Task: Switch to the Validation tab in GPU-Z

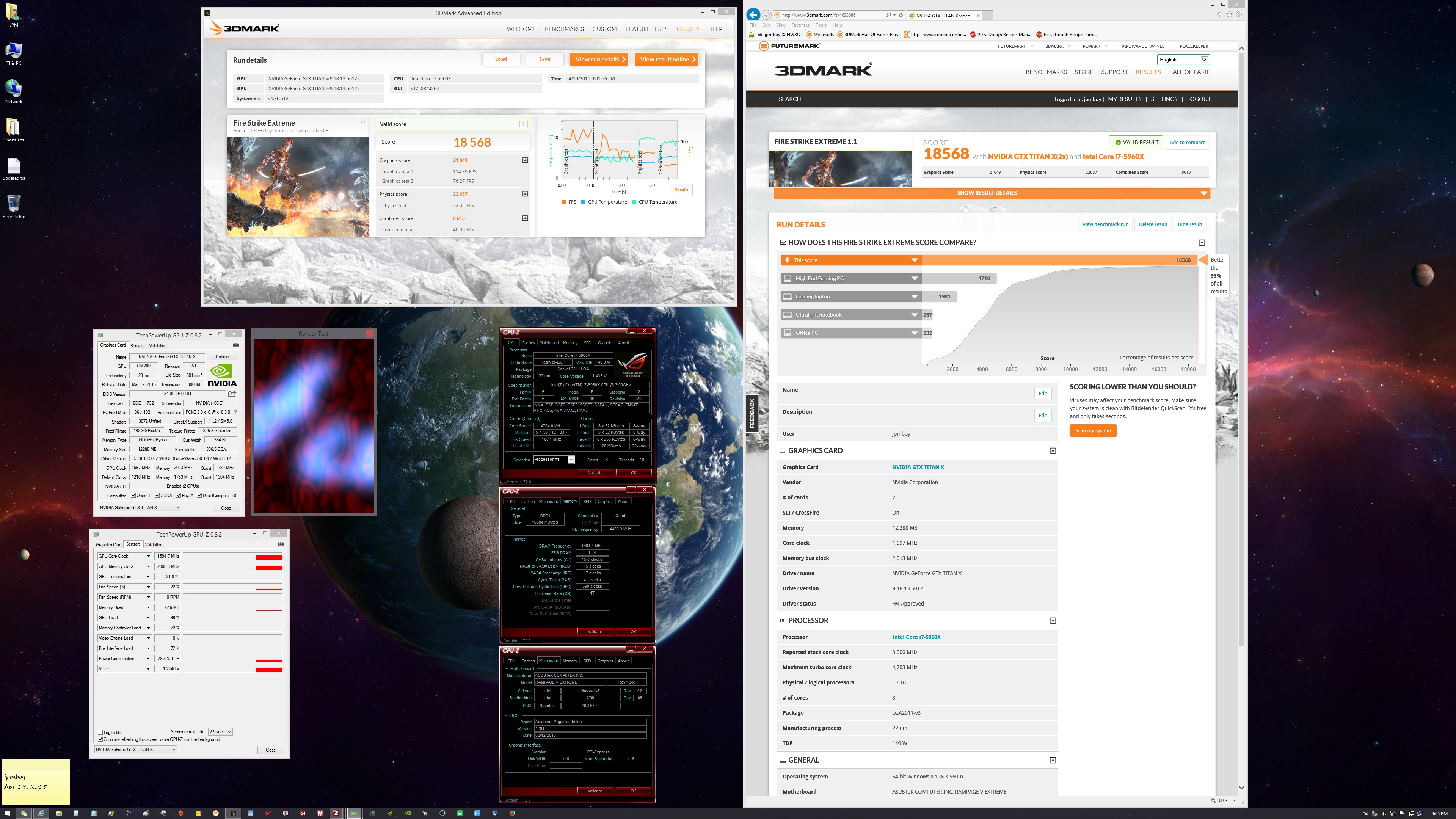Action: coord(158,345)
